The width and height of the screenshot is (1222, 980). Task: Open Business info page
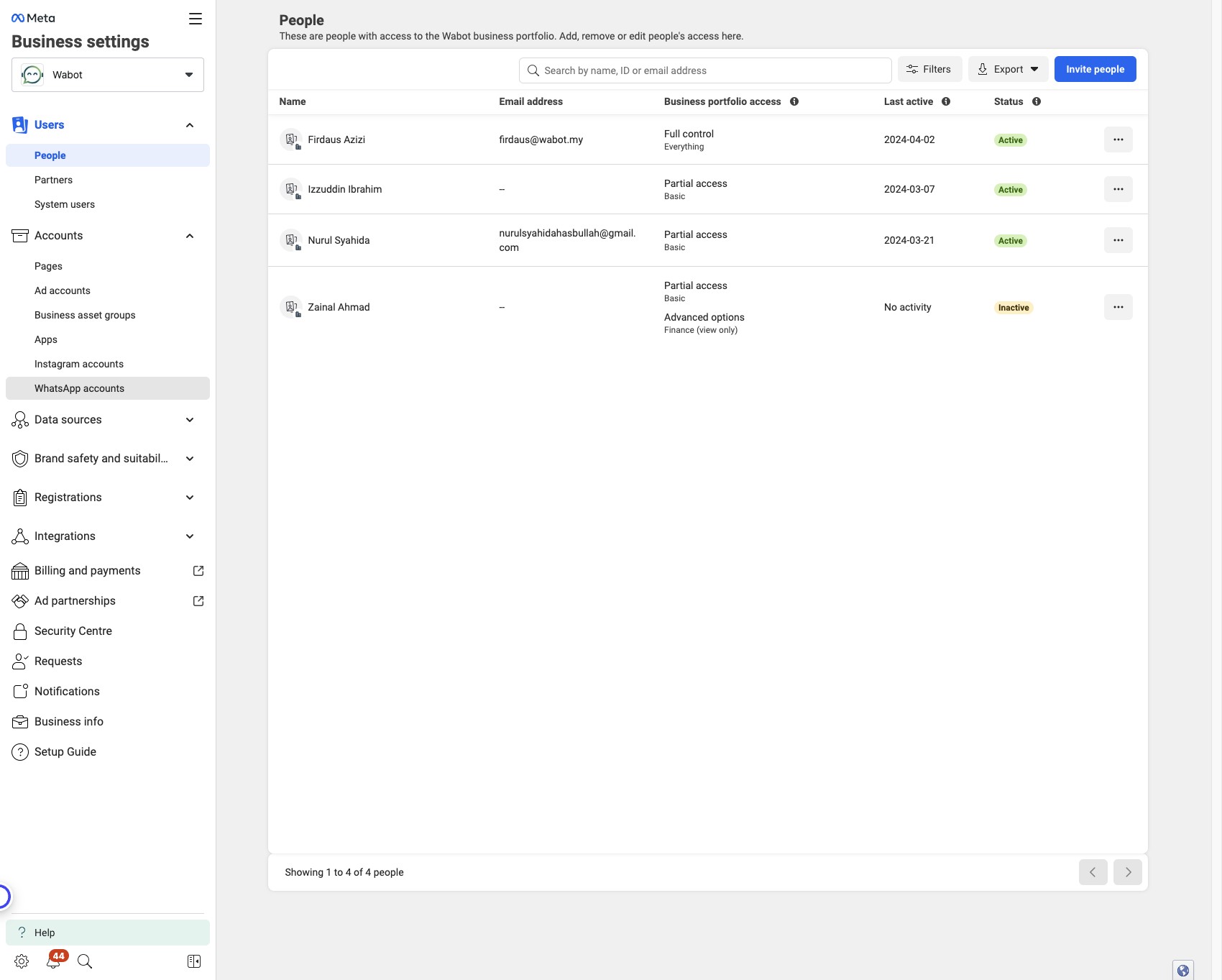pyautogui.click(x=108, y=722)
